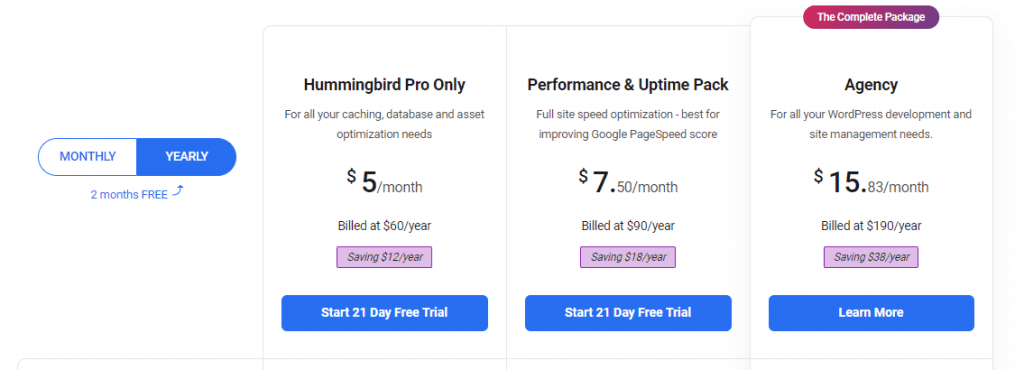Click the Saving $12/year tag
This screenshot has width=1024, height=370.
pos(385,257)
